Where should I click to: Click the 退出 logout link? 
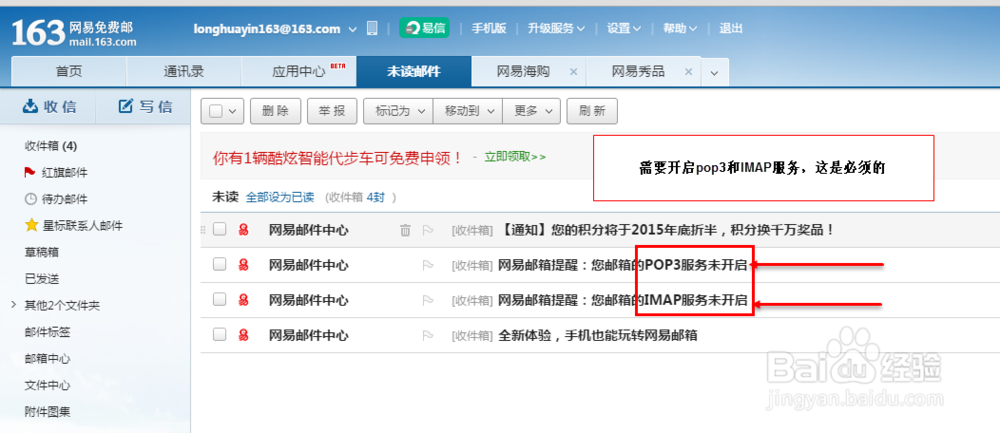pyautogui.click(x=731, y=28)
